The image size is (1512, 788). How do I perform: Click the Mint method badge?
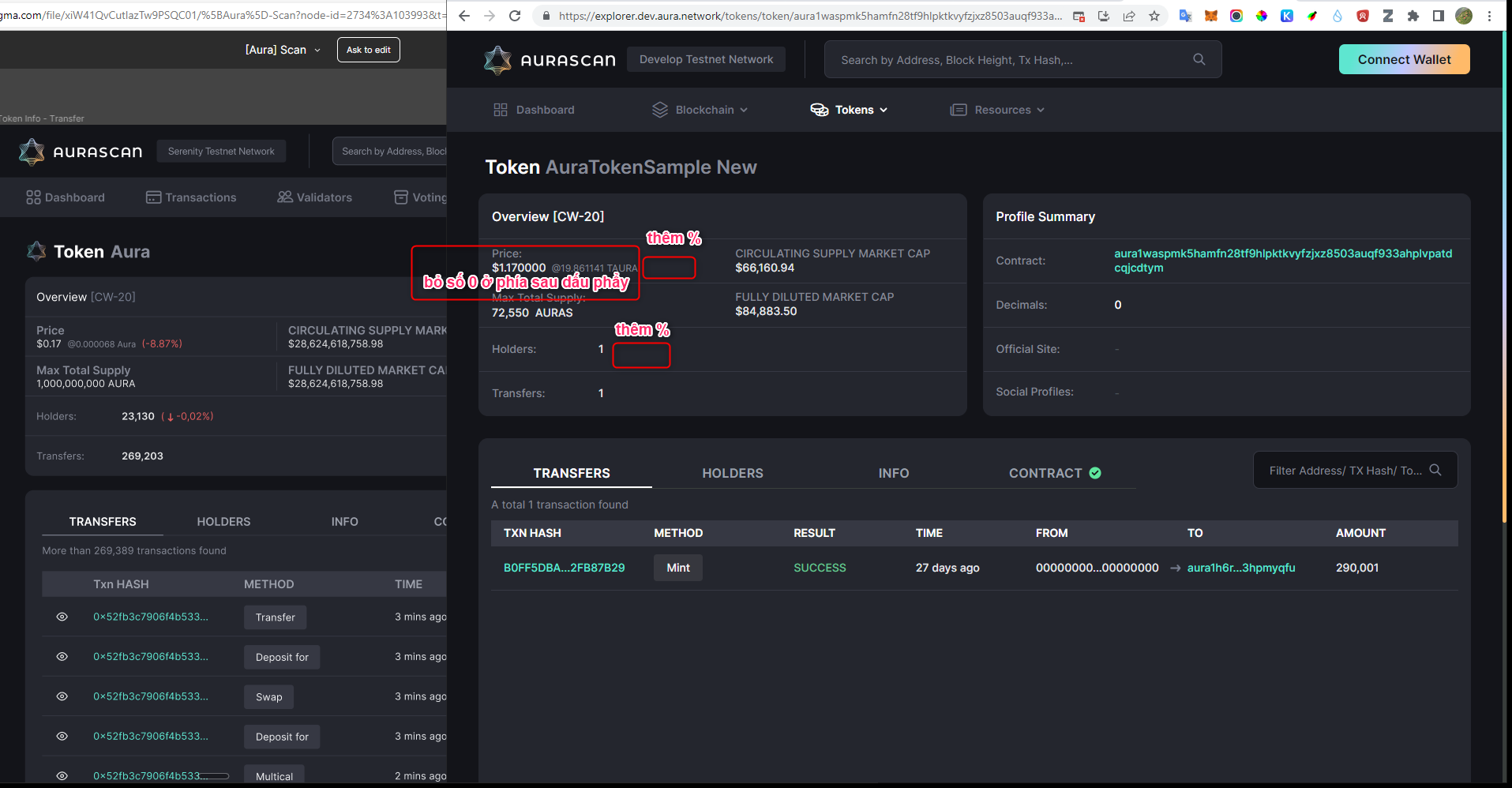pos(678,568)
